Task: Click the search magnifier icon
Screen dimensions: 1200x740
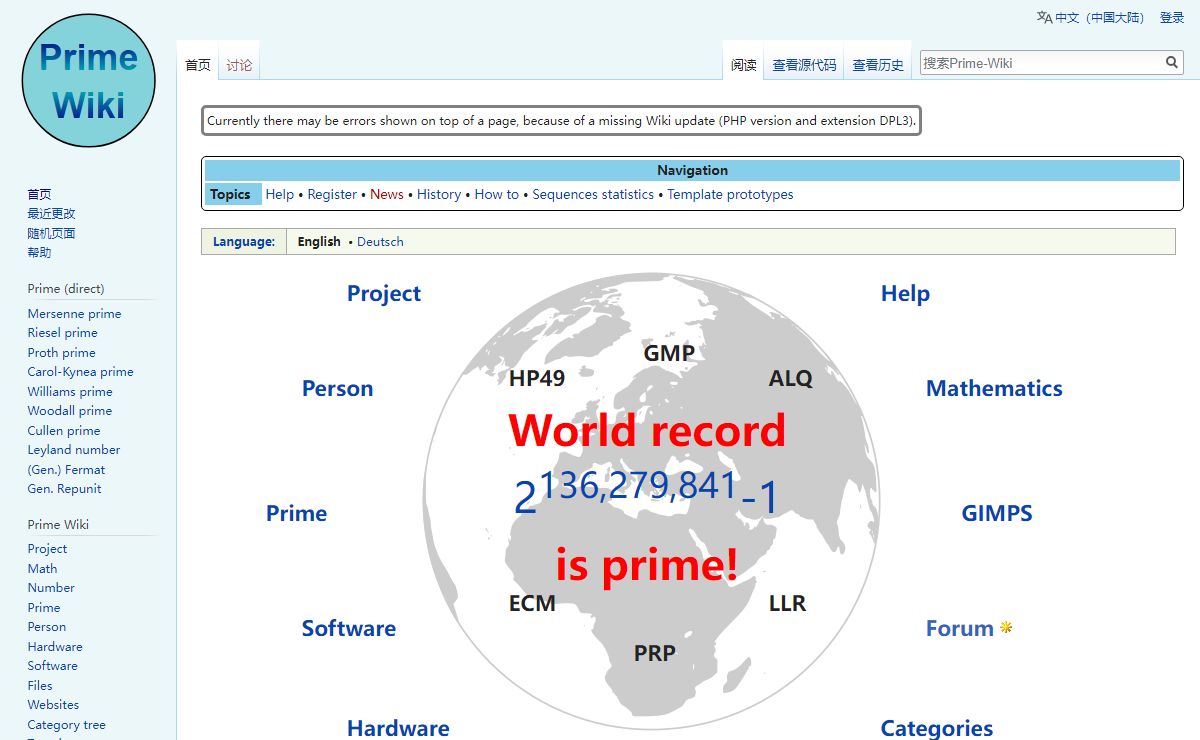Action: (x=1172, y=63)
